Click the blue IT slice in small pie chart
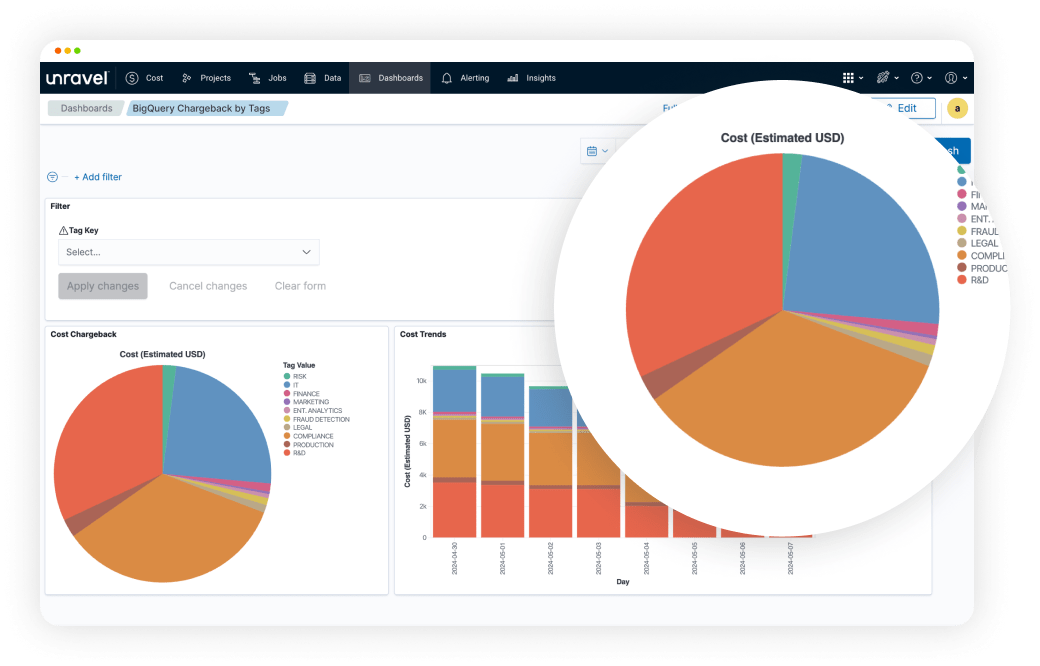Image resolution: width=1040 pixels, height=666 pixels. tap(220, 425)
